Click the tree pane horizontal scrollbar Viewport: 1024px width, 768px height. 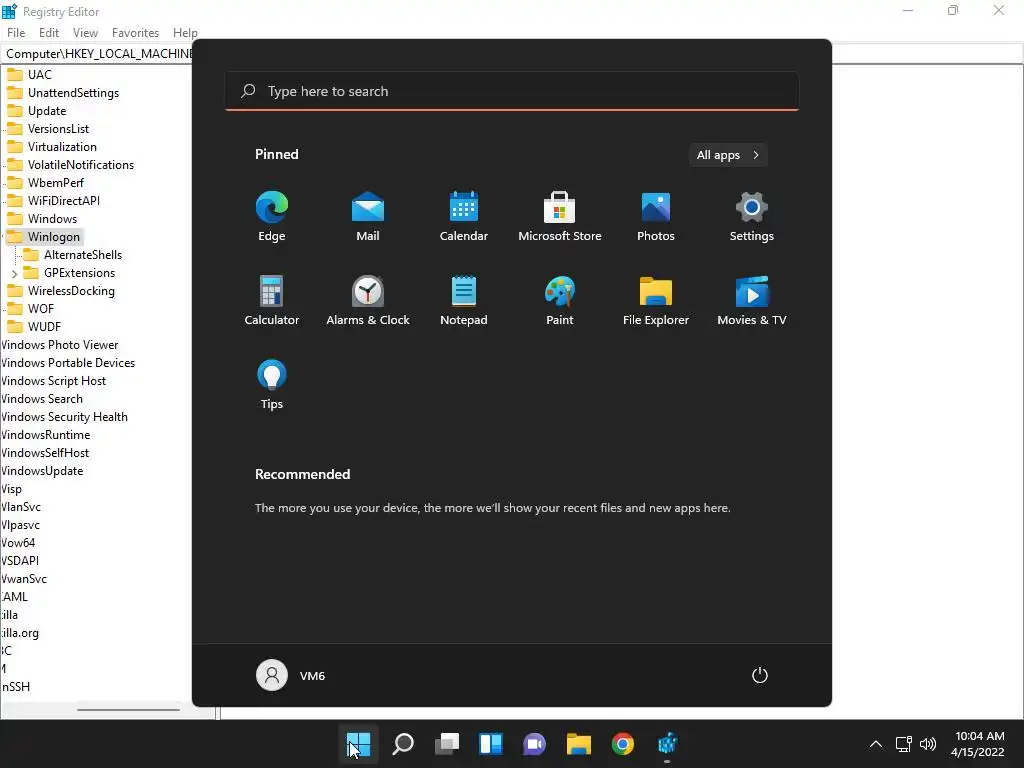[128, 709]
